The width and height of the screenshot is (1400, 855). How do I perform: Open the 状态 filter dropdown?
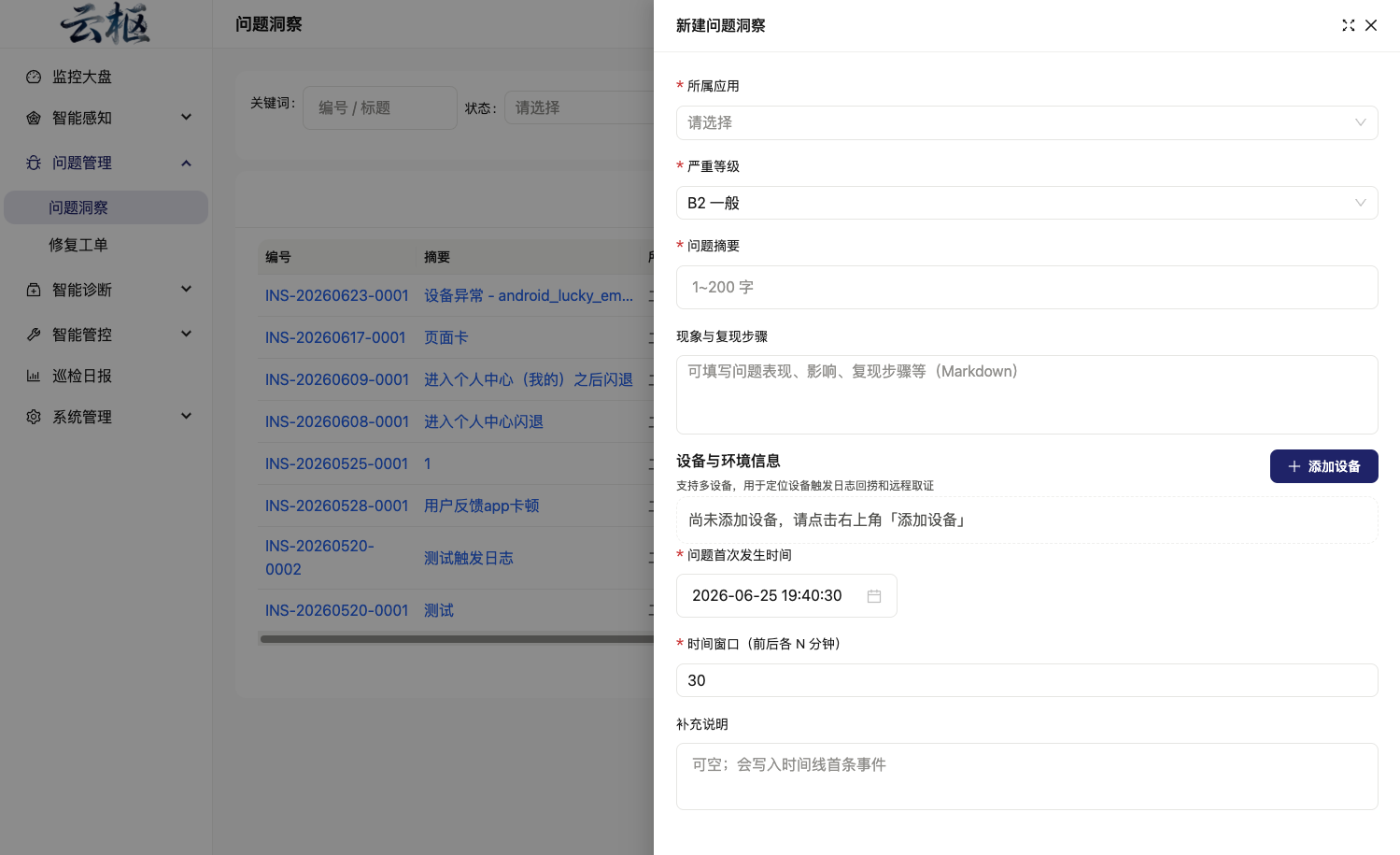point(579,107)
